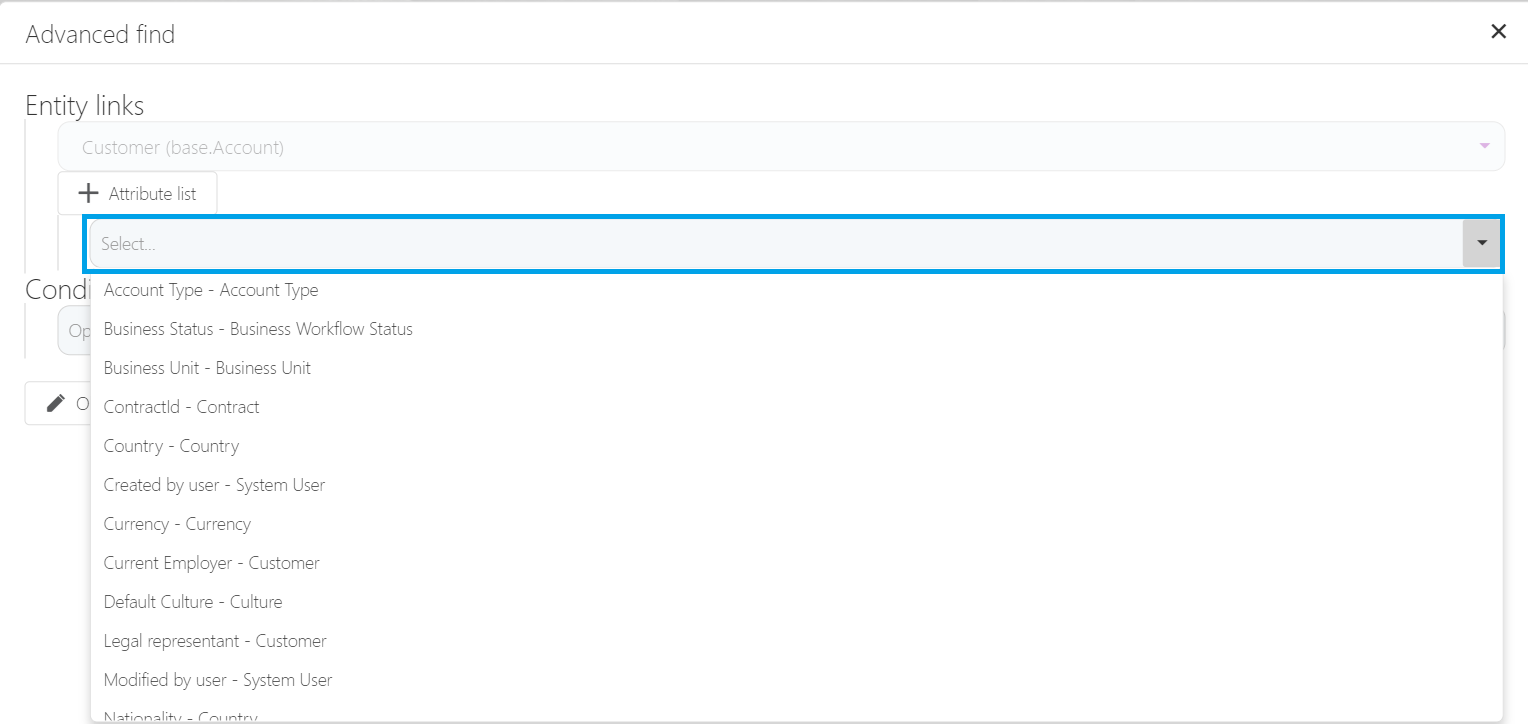Viewport: 1528px width, 724px height.
Task: Select Default Culture - Culture option
Action: coord(193,602)
